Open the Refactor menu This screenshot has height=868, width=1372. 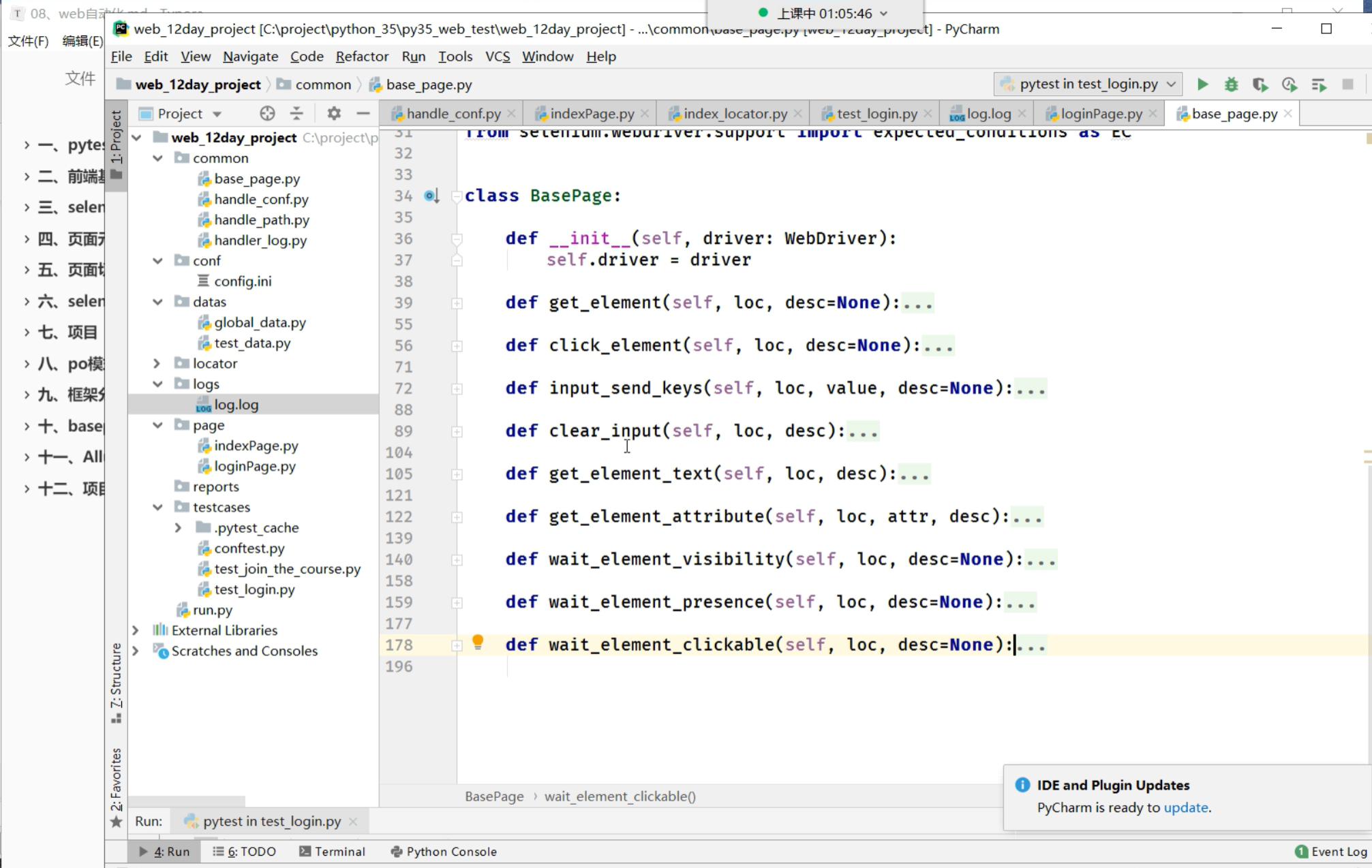pos(362,57)
